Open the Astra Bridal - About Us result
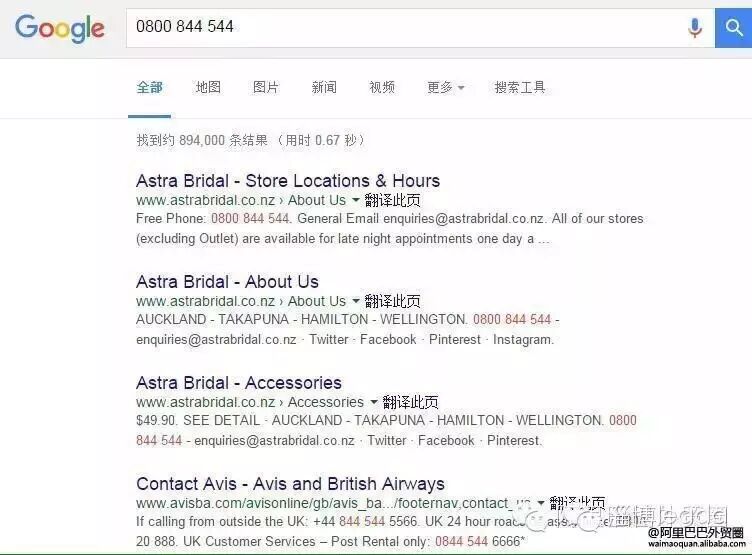This screenshot has height=555, width=752. [227, 282]
